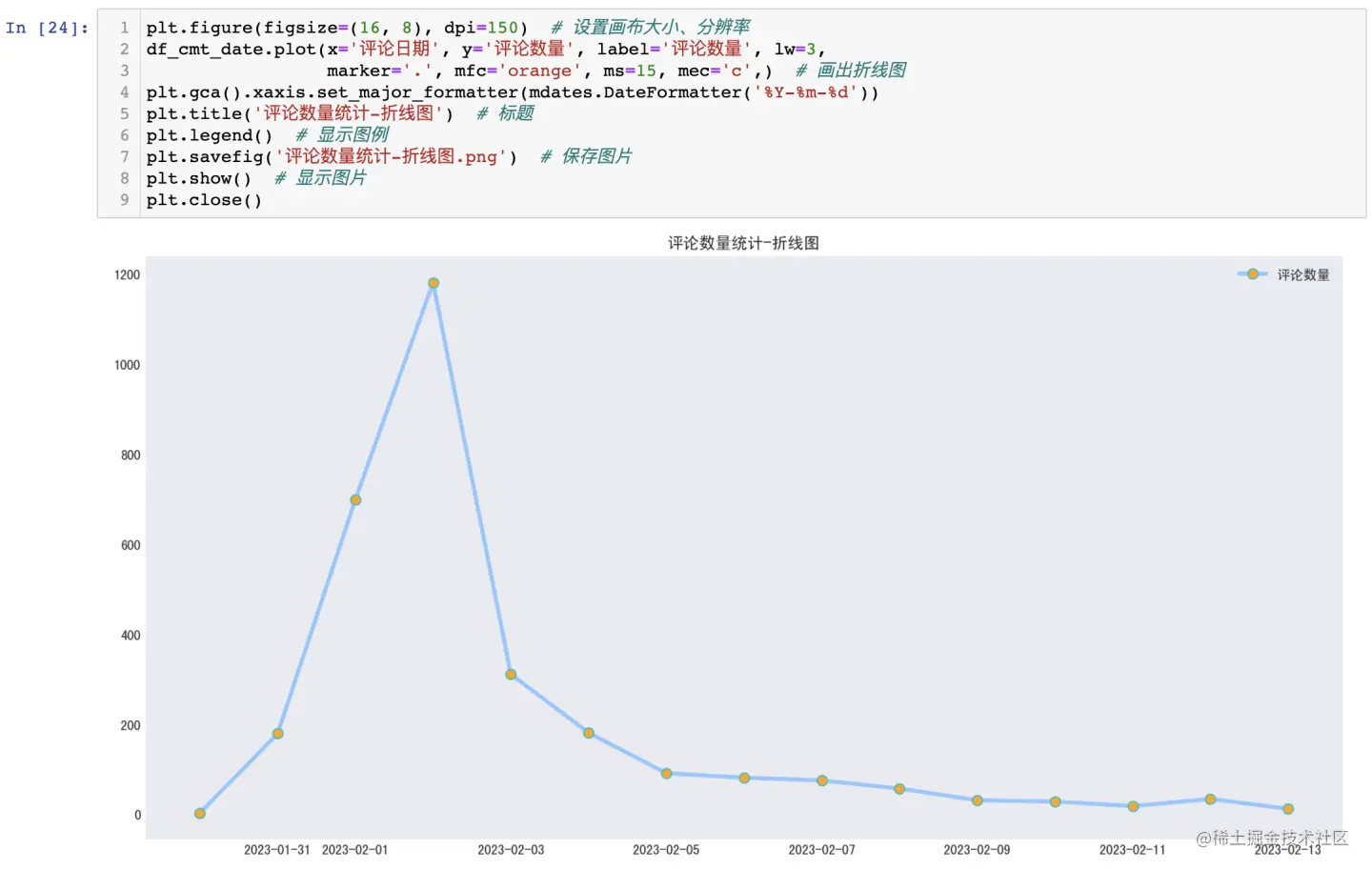Click the plt.close() code line

[204, 200]
